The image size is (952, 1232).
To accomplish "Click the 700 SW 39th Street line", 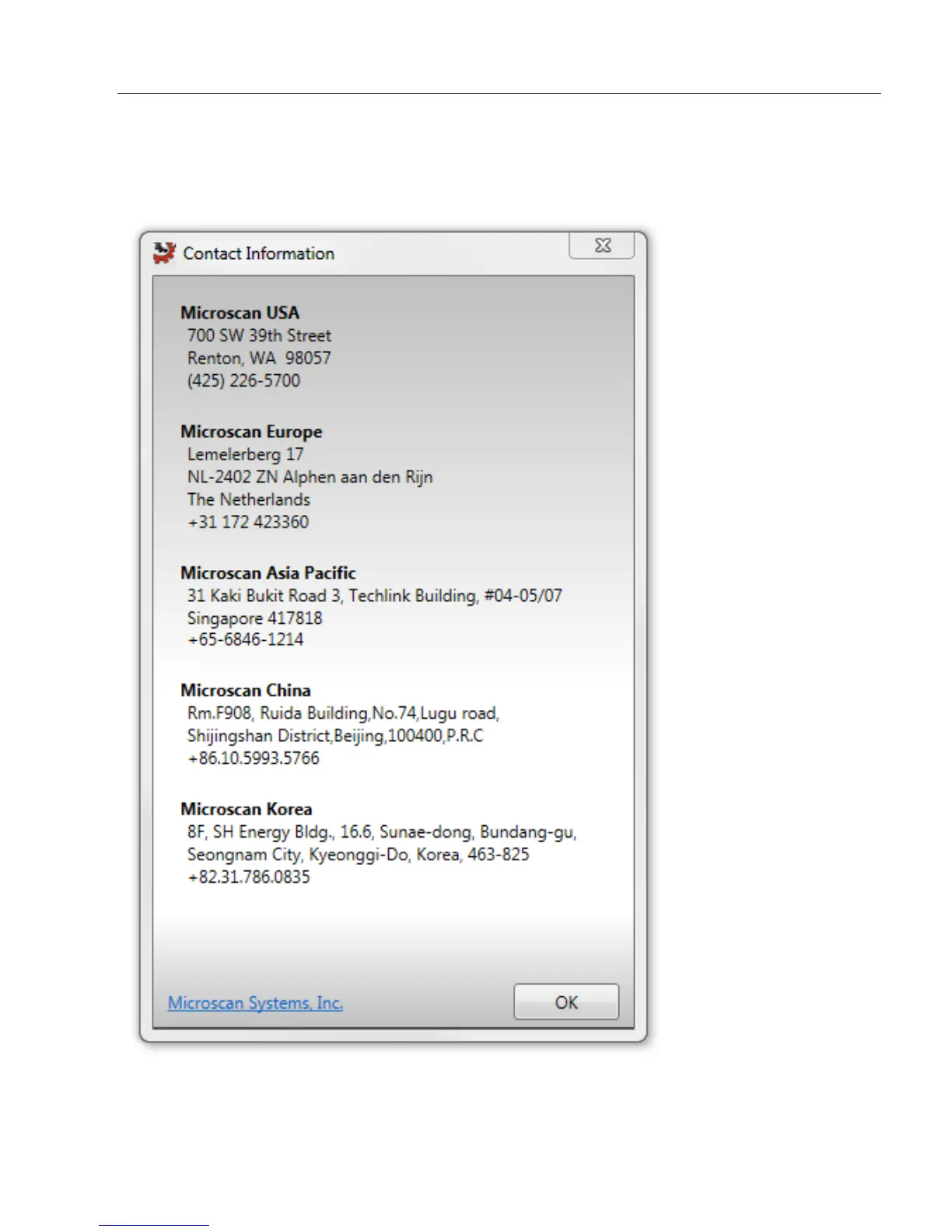I will pos(259,335).
